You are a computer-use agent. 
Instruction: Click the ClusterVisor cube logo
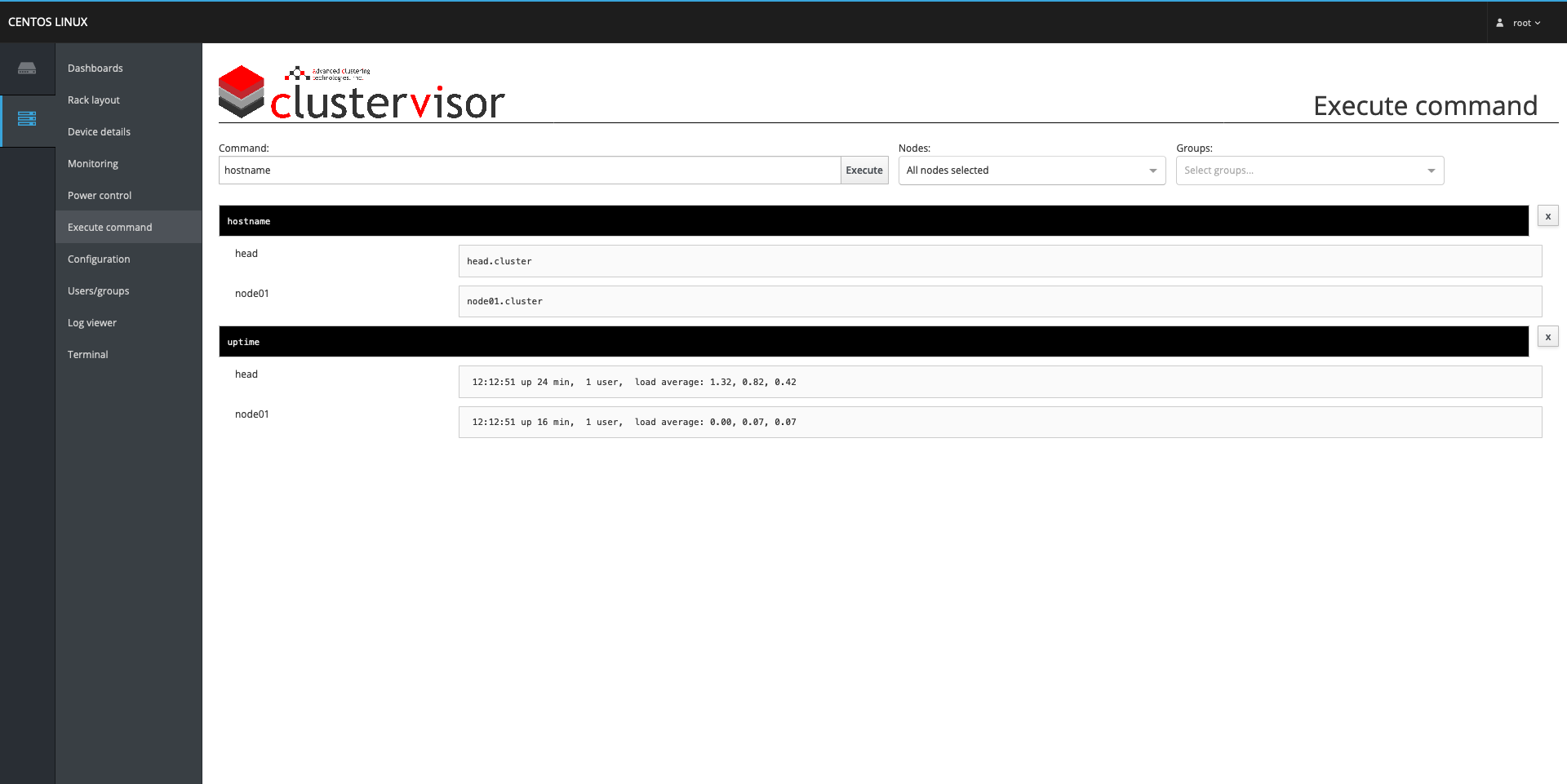[x=242, y=91]
